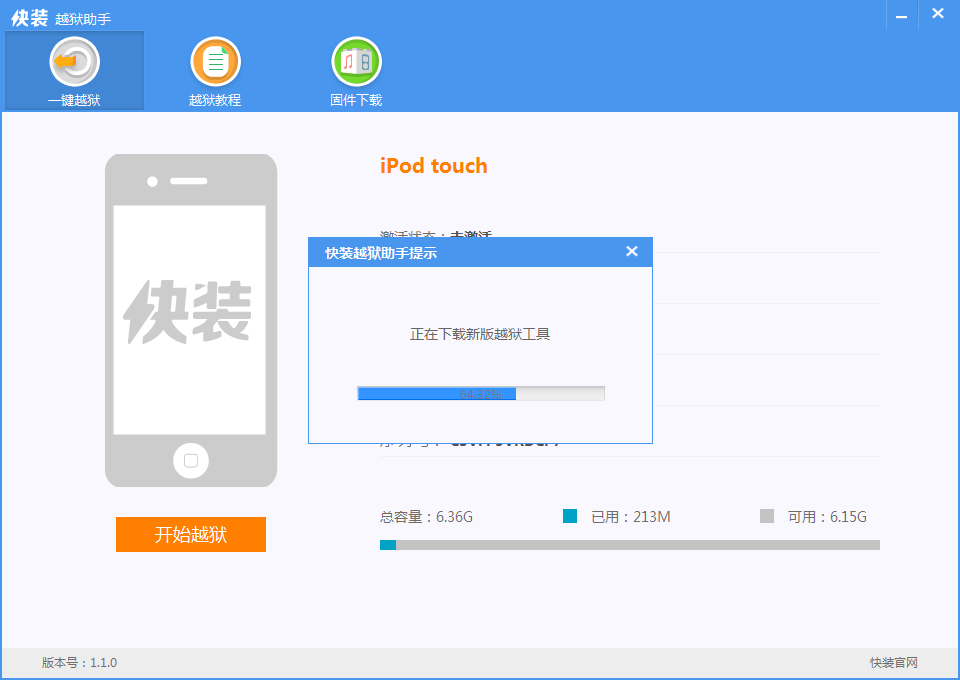Click the 版本号：1.1.0 version text
960x680 pixels.
point(79,662)
